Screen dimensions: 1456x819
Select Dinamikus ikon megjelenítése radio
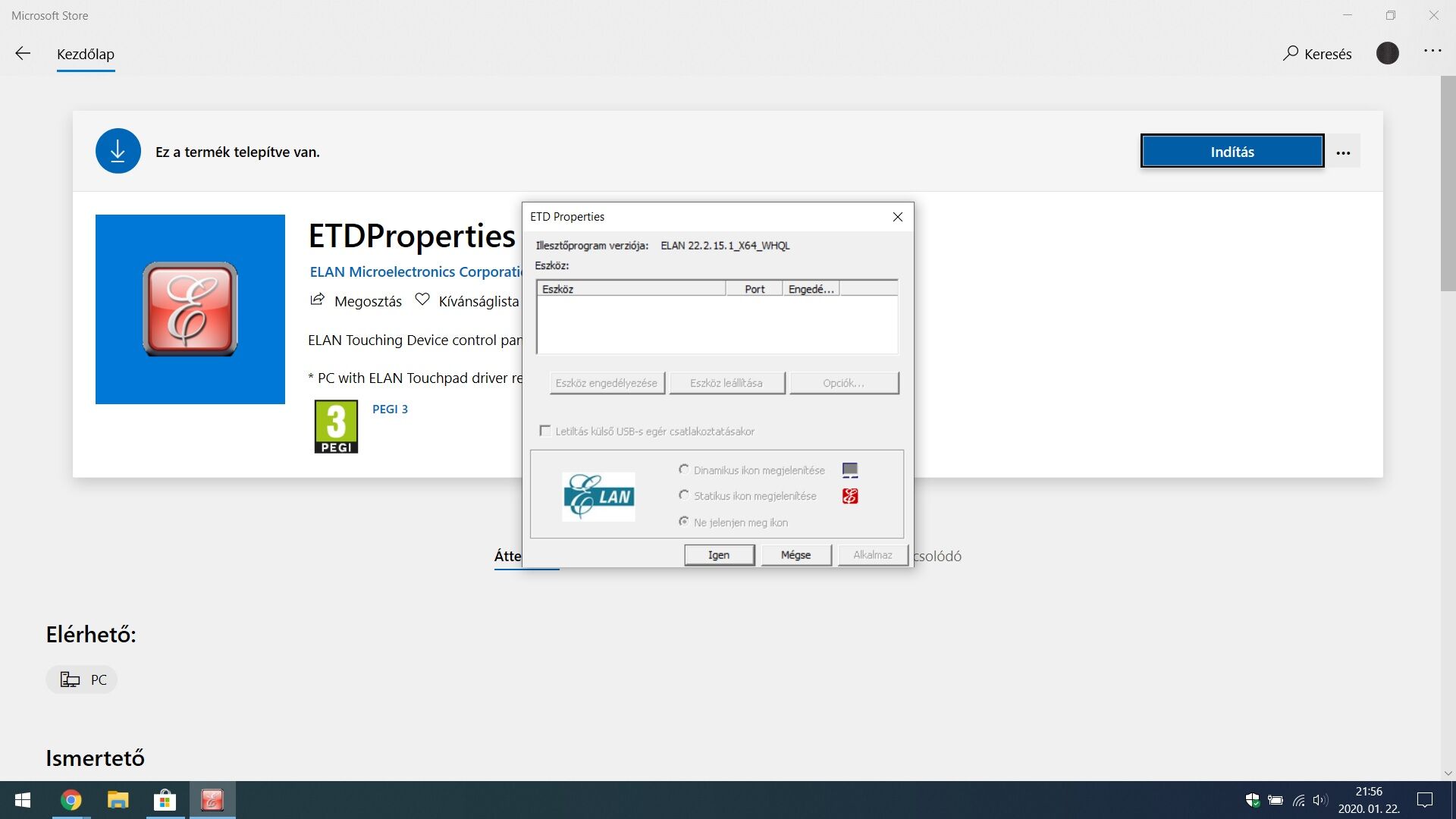tap(684, 469)
